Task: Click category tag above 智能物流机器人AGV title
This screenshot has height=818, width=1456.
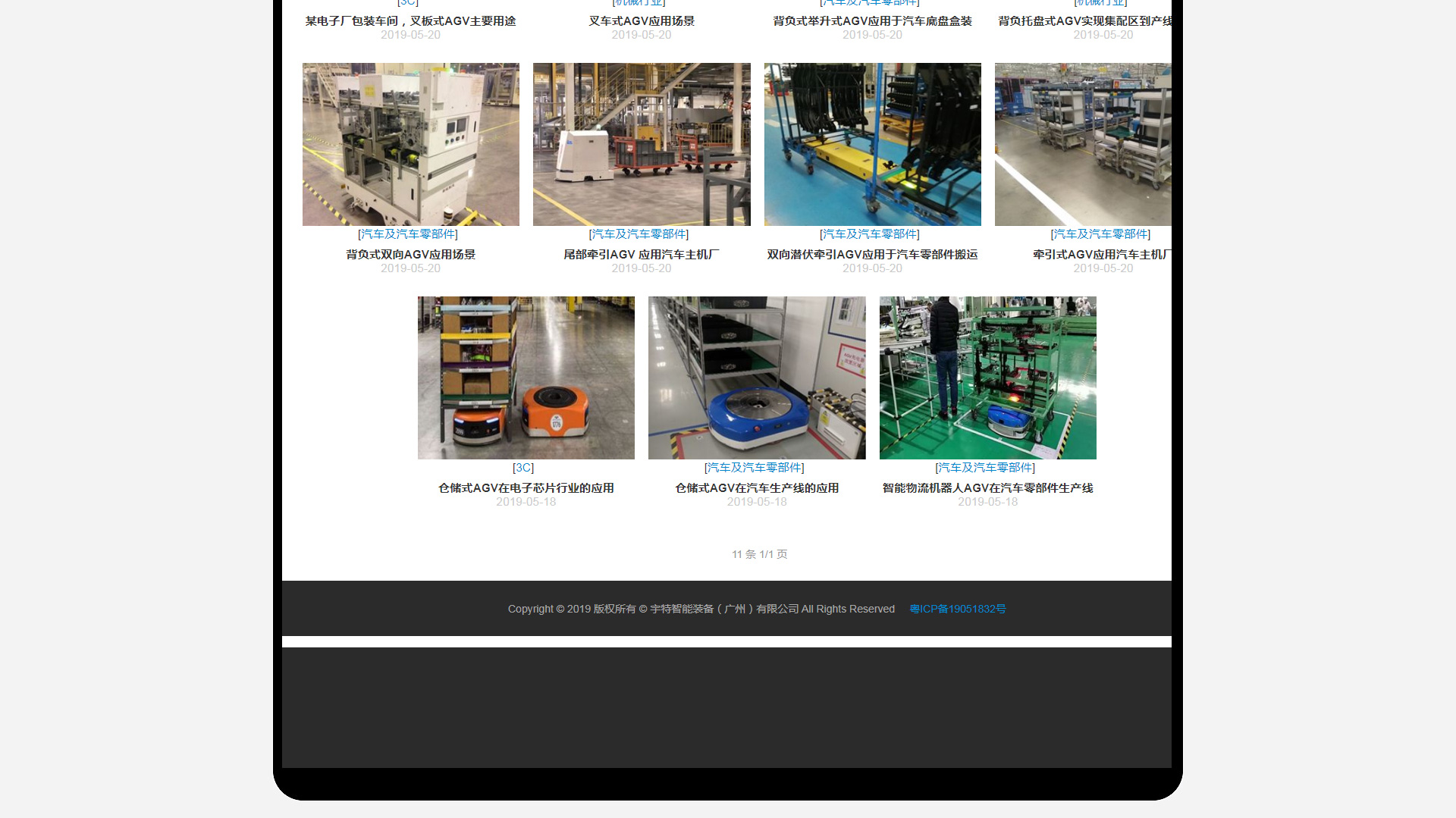Action: 985,468
